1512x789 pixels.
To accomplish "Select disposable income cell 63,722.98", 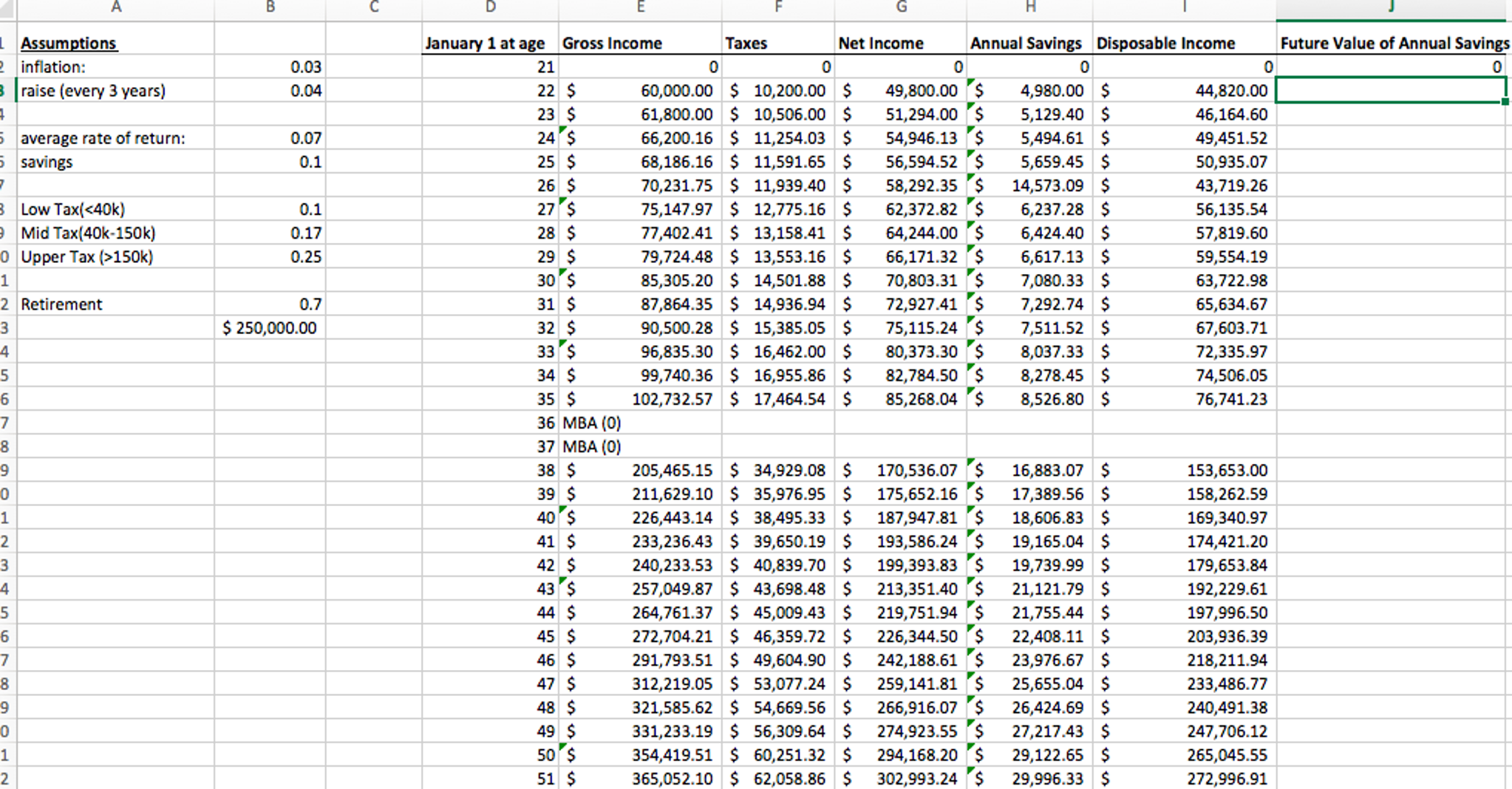I will 1184,280.
